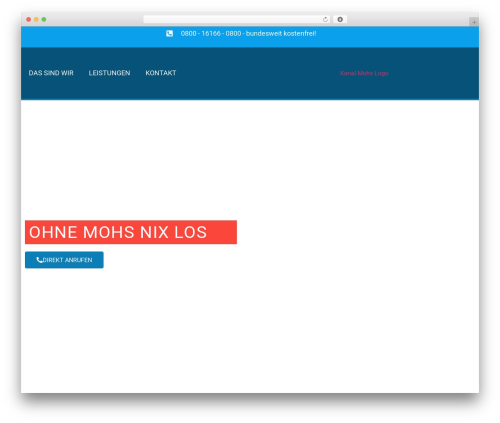Click the yellow minimize window button
The image size is (500, 423).
point(36,19)
